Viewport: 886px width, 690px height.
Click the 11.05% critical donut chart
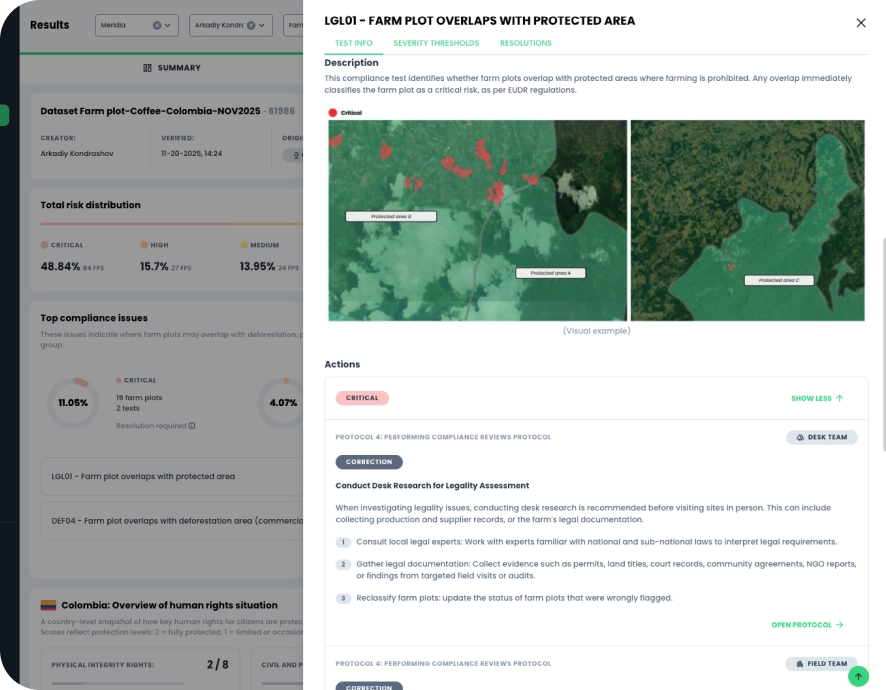pos(73,403)
